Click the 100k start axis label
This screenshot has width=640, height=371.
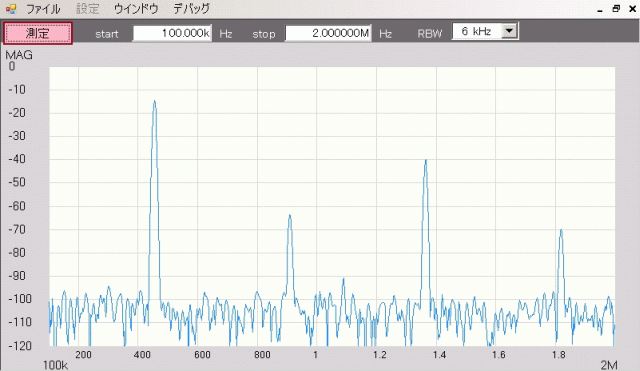[56, 365]
